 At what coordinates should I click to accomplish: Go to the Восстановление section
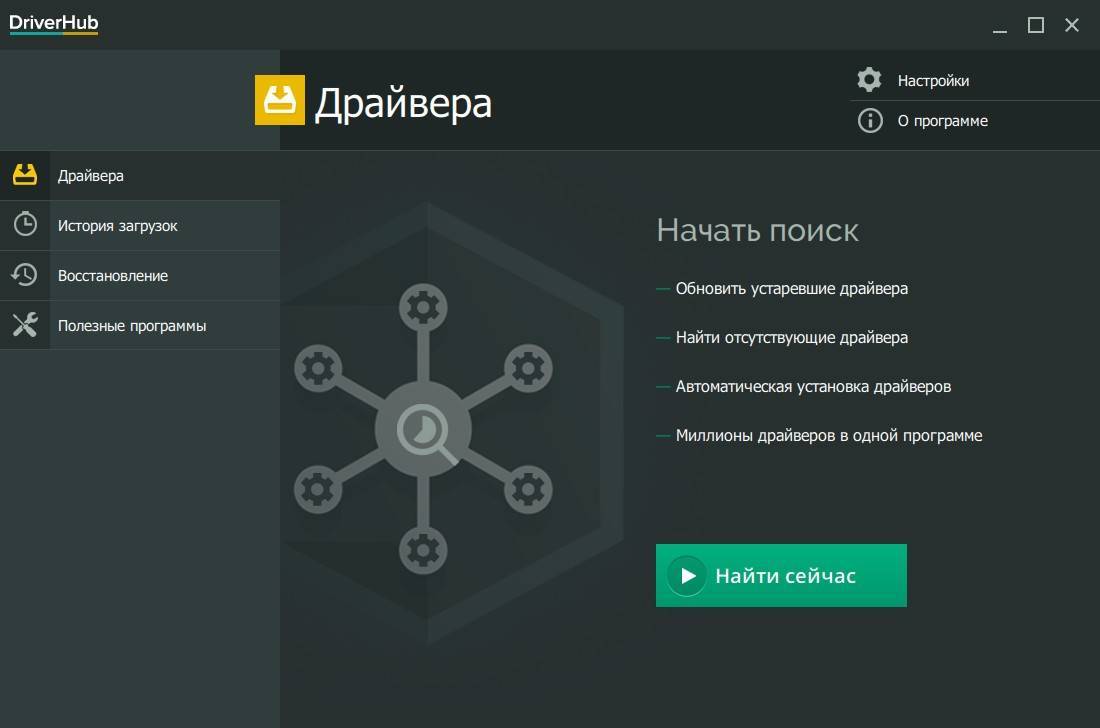[x=113, y=276]
